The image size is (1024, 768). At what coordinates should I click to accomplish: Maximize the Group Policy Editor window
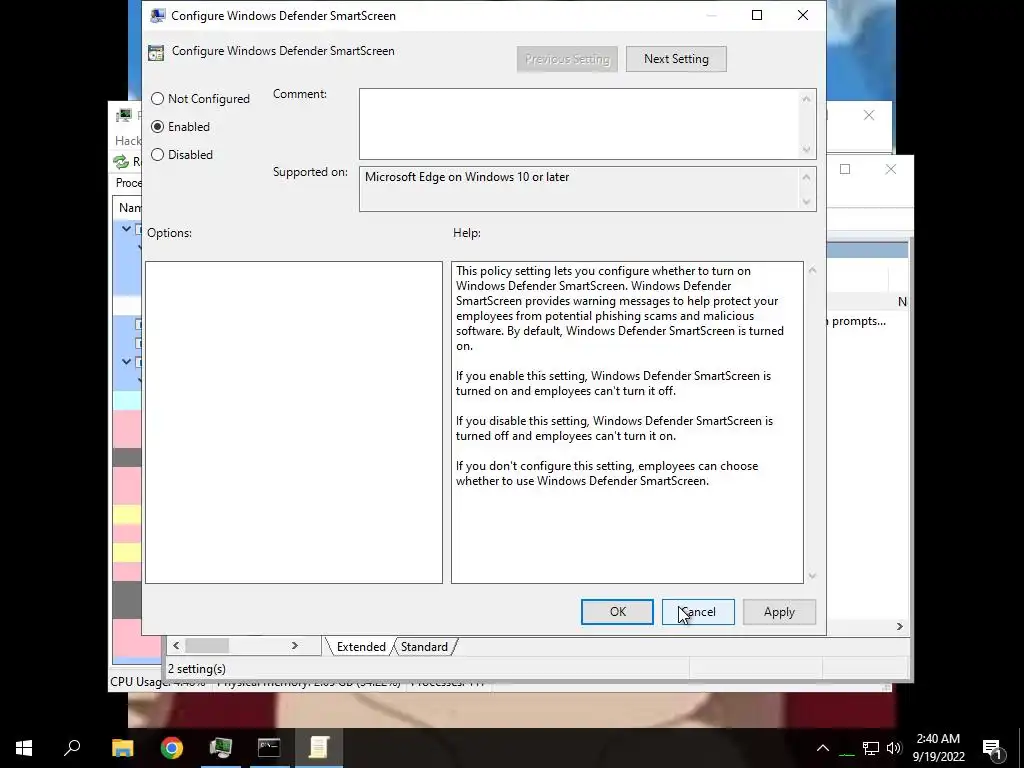[845, 169]
